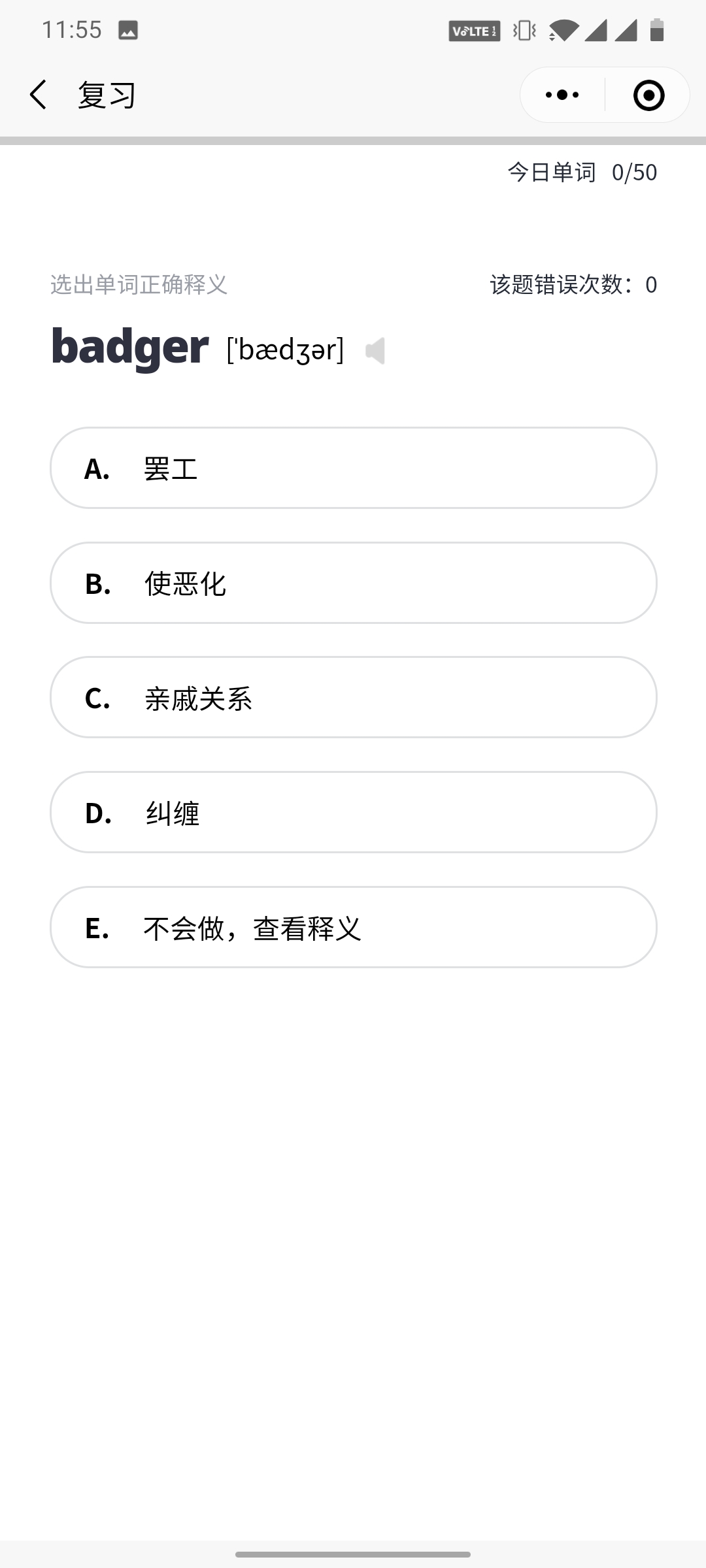Tap the VoLTE status icon

475,31
